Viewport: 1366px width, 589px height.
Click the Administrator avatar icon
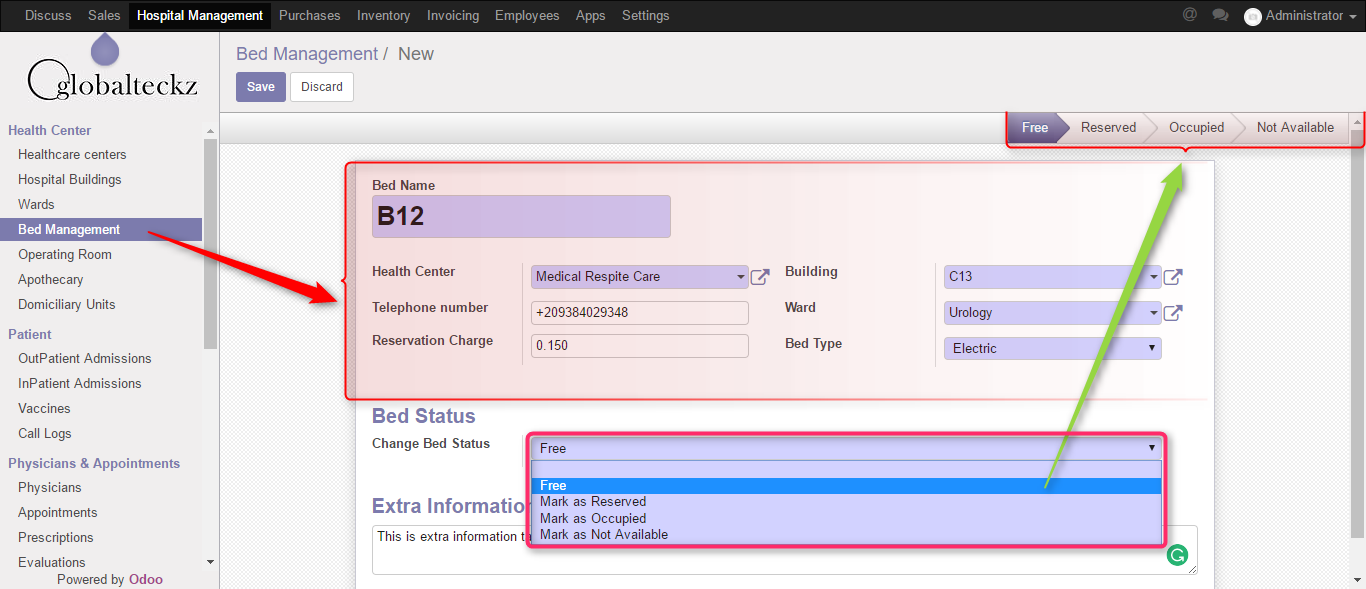[1253, 16]
